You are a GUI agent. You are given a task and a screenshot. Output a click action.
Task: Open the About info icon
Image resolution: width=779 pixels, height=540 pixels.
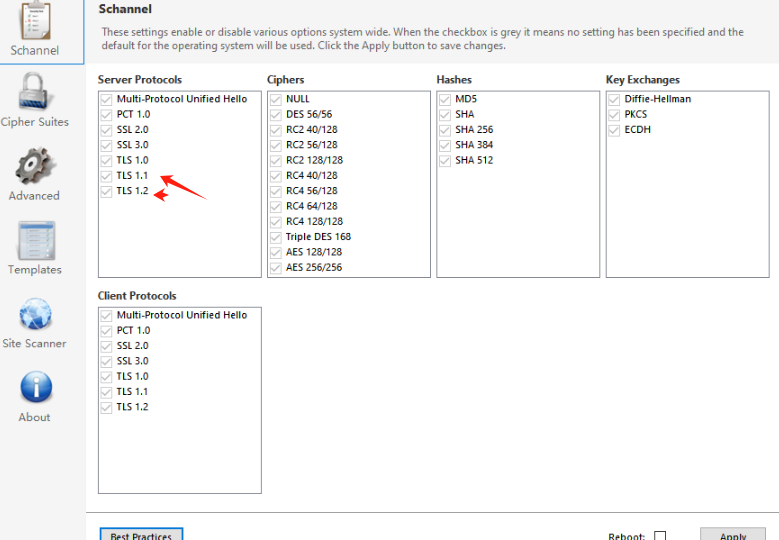point(34,388)
